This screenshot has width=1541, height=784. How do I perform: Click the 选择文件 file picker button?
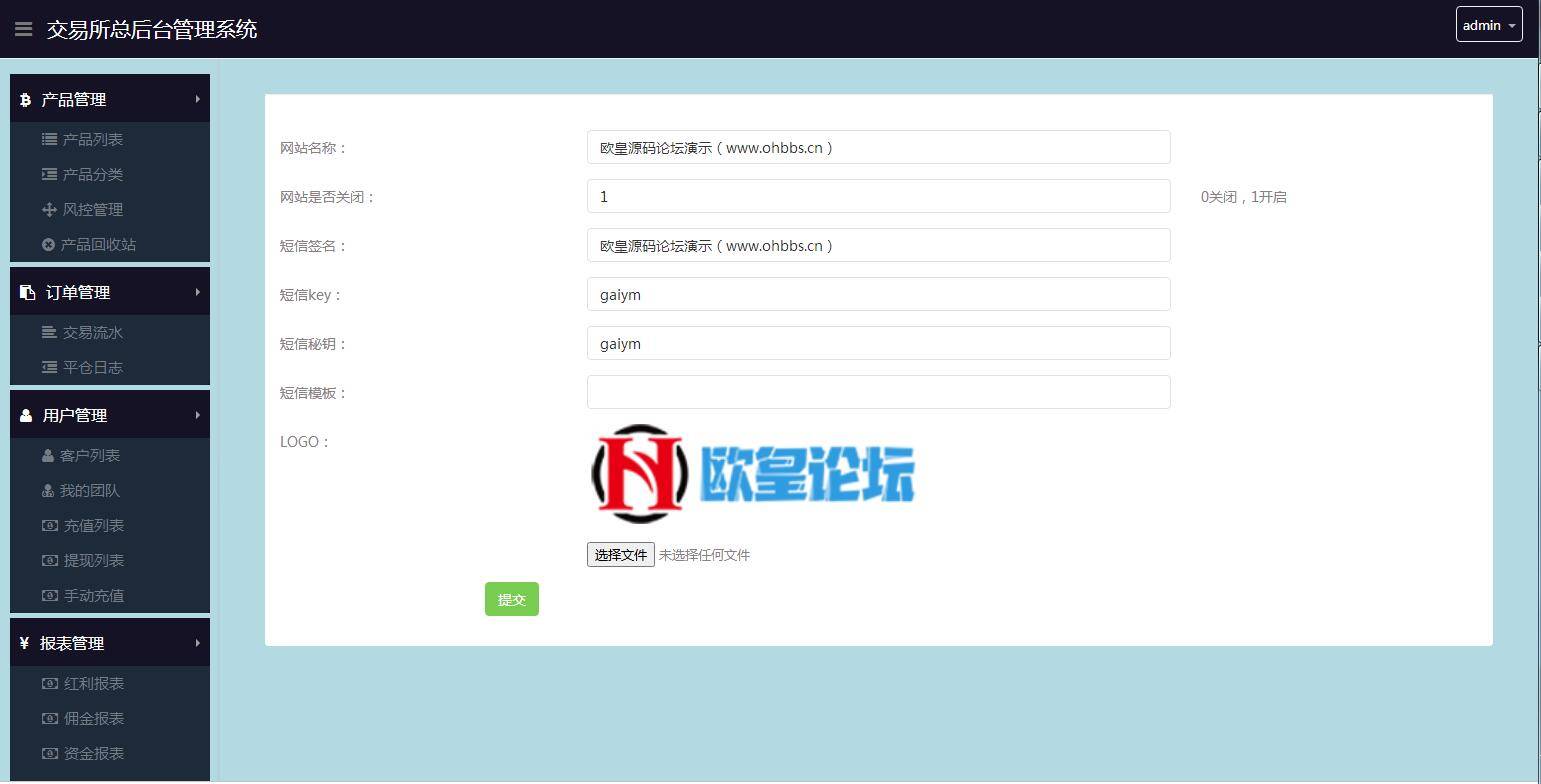[x=620, y=554]
